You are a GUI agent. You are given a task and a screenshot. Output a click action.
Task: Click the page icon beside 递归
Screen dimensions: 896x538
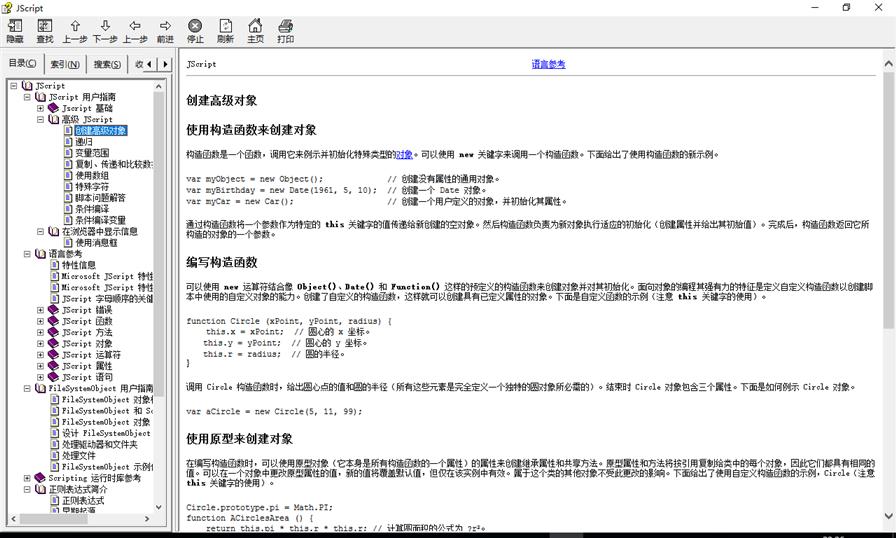68,142
